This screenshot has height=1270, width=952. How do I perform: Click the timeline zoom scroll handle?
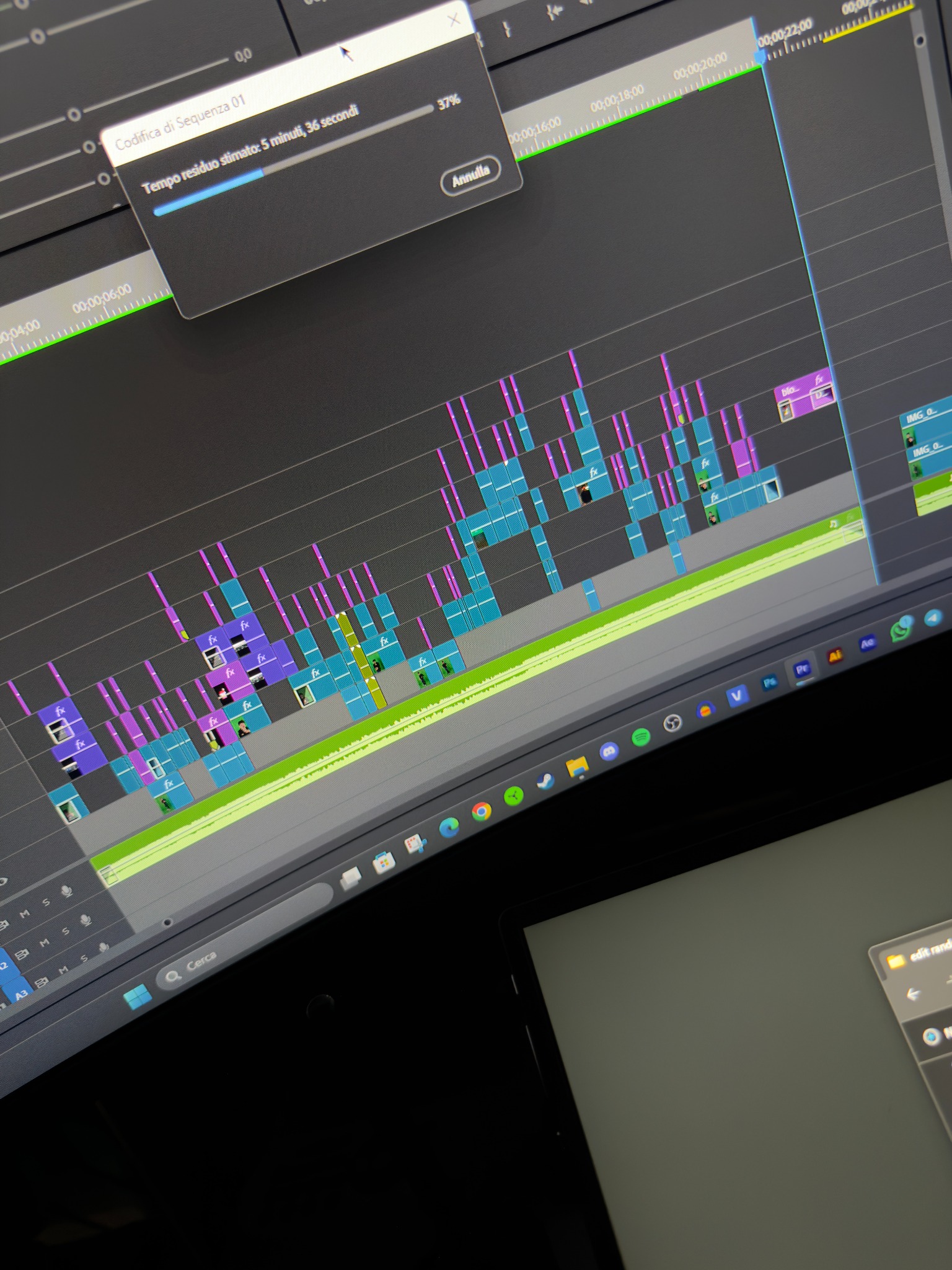[x=167, y=922]
